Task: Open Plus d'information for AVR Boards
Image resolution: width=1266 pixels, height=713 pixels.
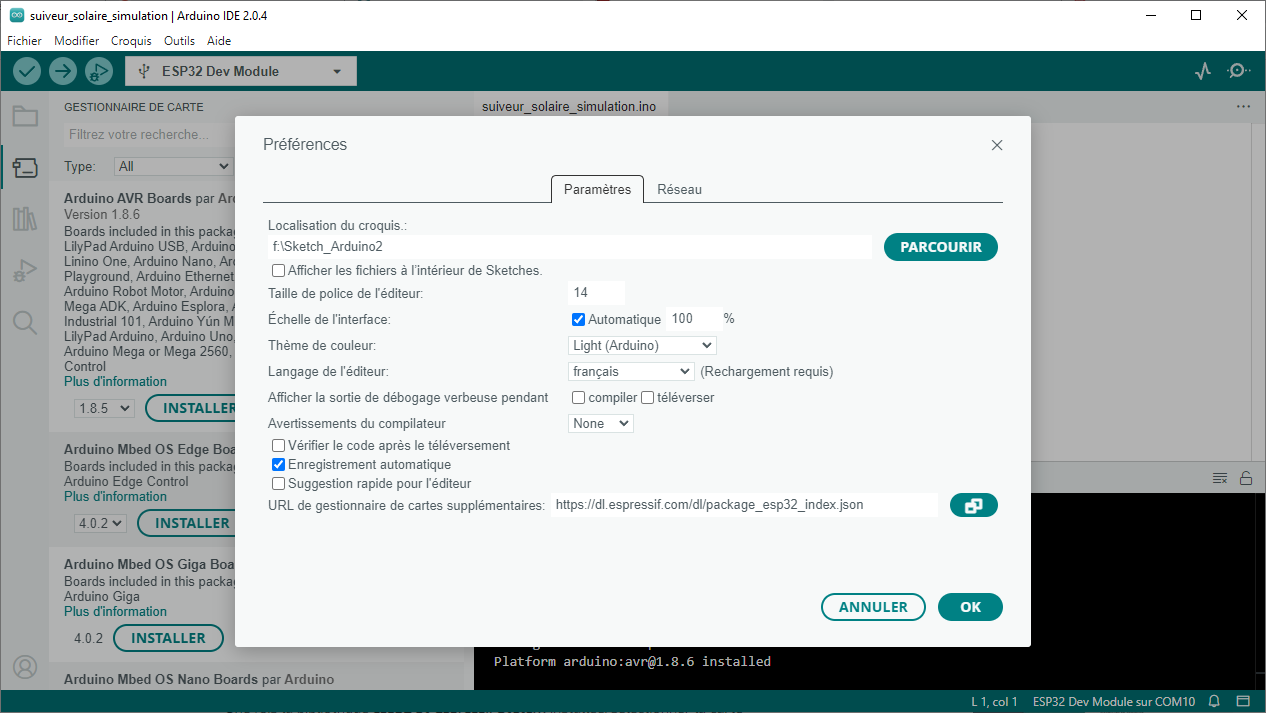Action: pos(115,381)
